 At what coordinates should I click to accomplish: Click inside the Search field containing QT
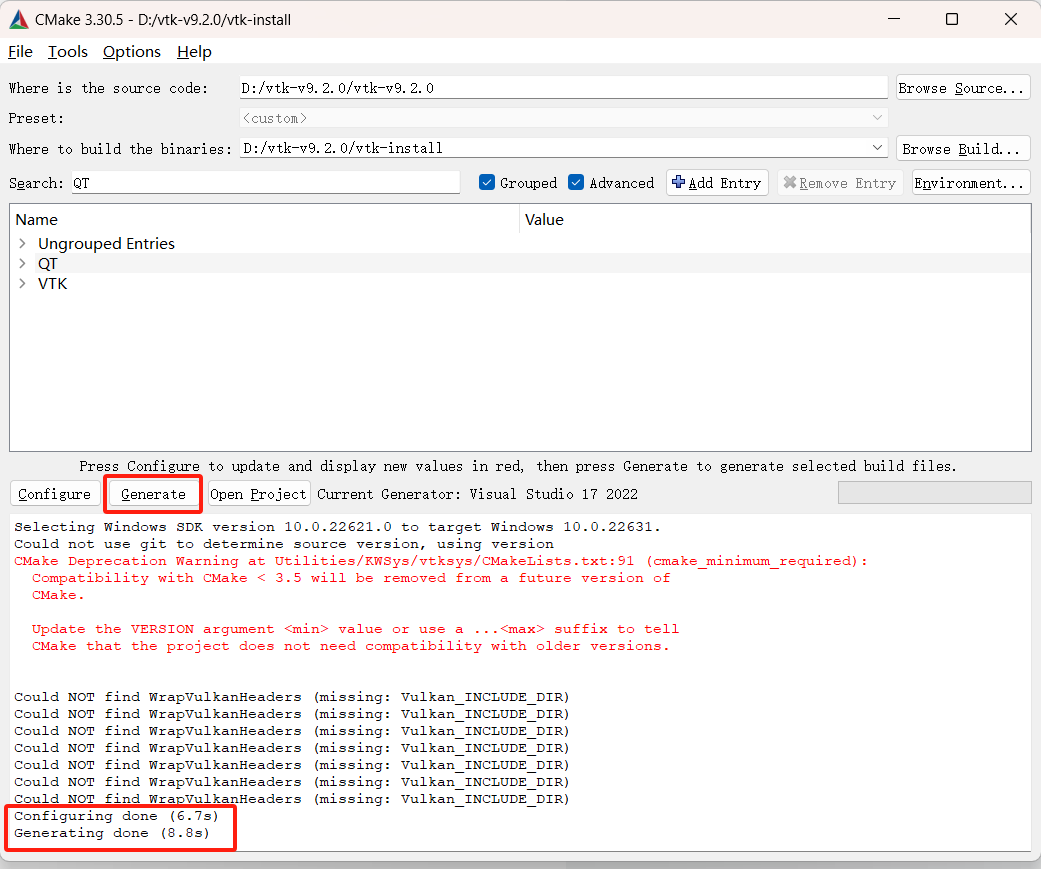point(250,182)
